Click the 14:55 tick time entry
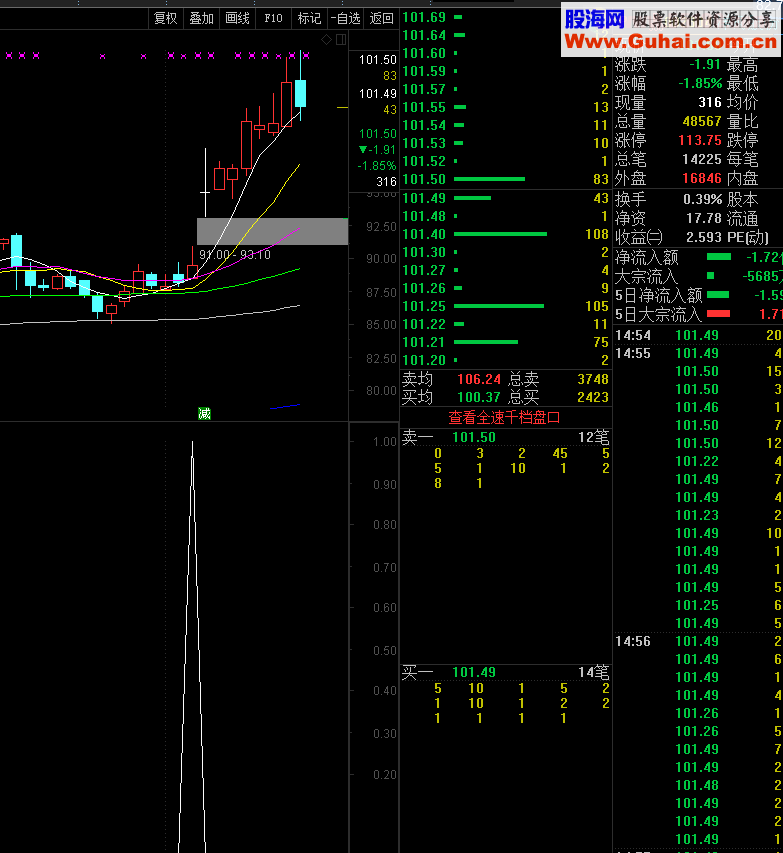This screenshot has width=783, height=853. pyautogui.click(x=633, y=353)
